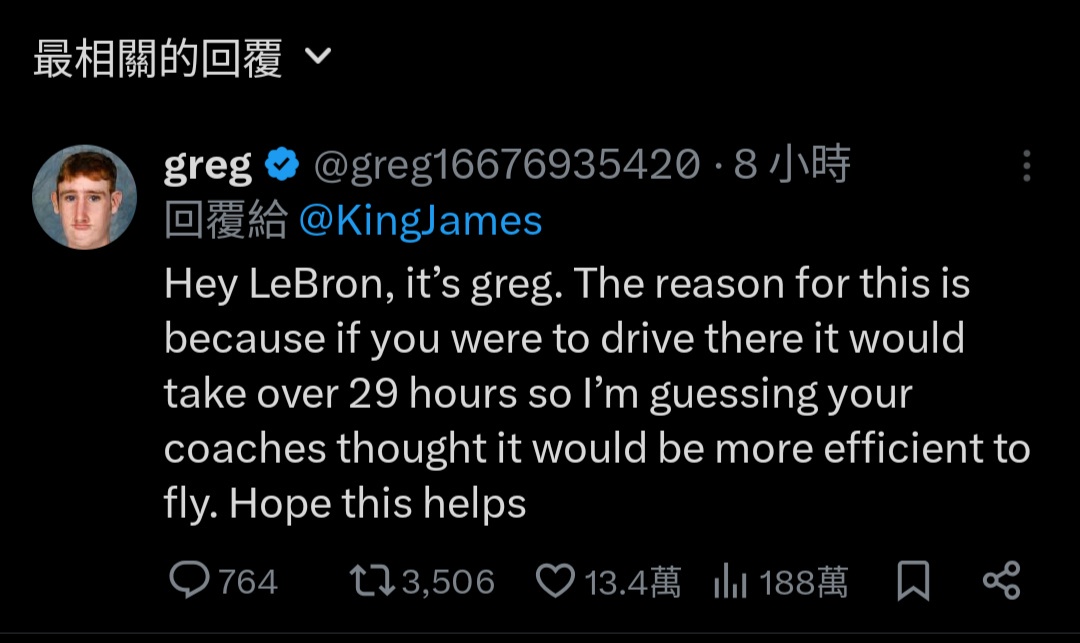This screenshot has width=1080, height=643.
Task: Open greg's profile picture
Action: (x=85, y=196)
